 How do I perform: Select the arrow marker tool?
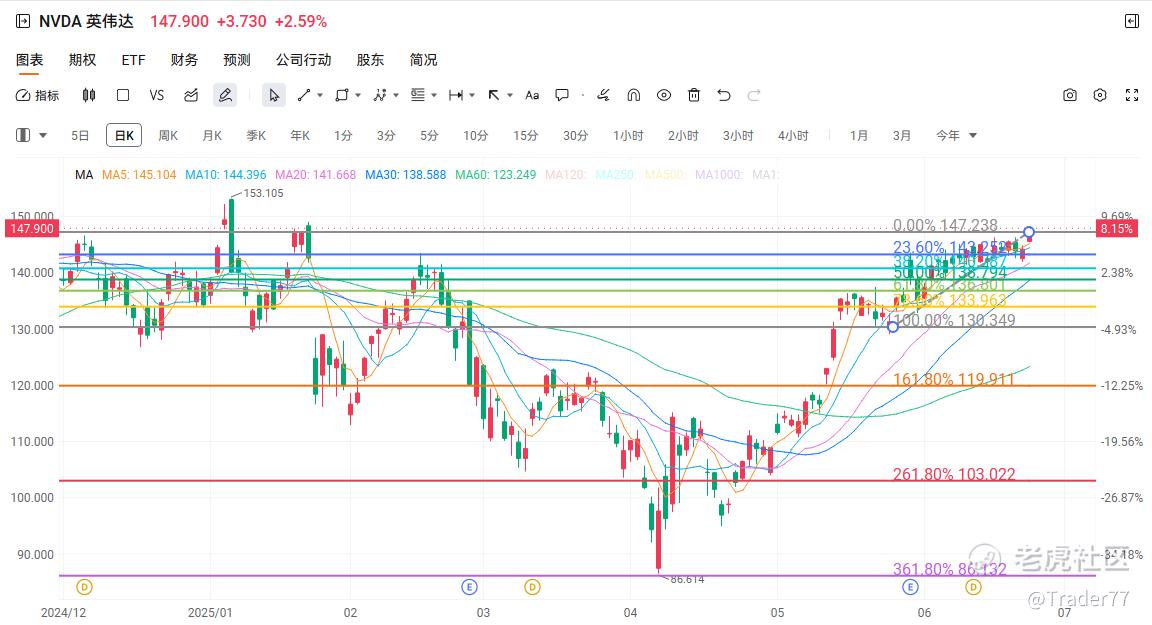[494, 95]
